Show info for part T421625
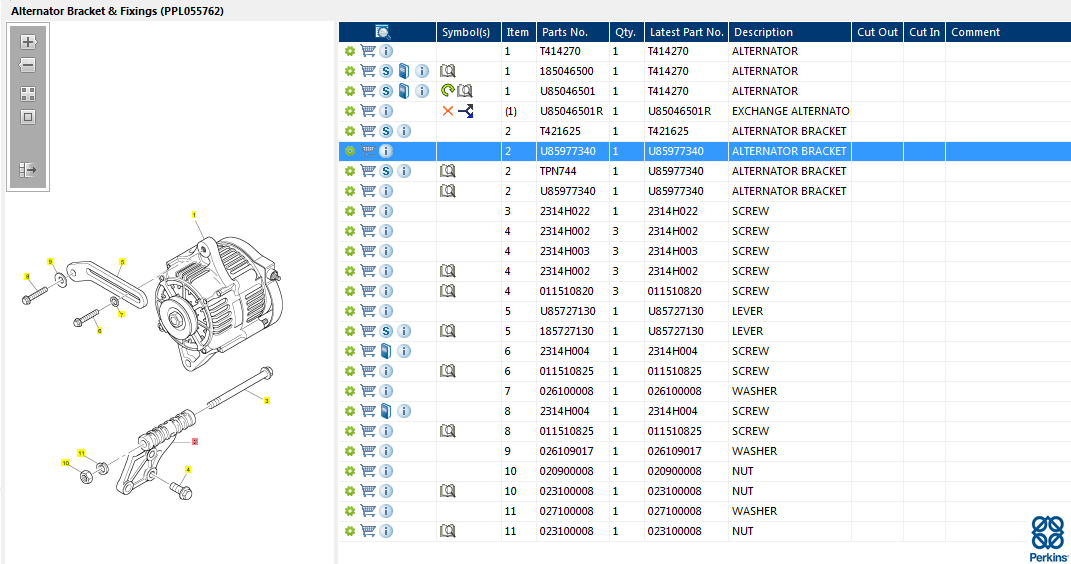 point(404,131)
